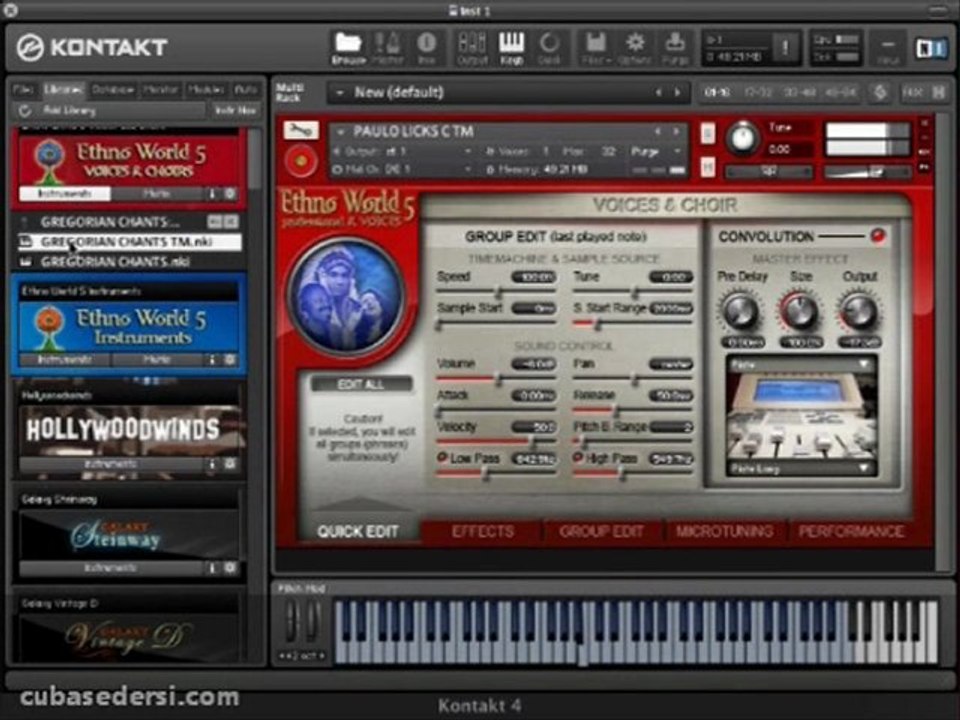Screen dimensions: 960x720
Task: Open the instrument Purge dropdown
Action: click(678, 151)
